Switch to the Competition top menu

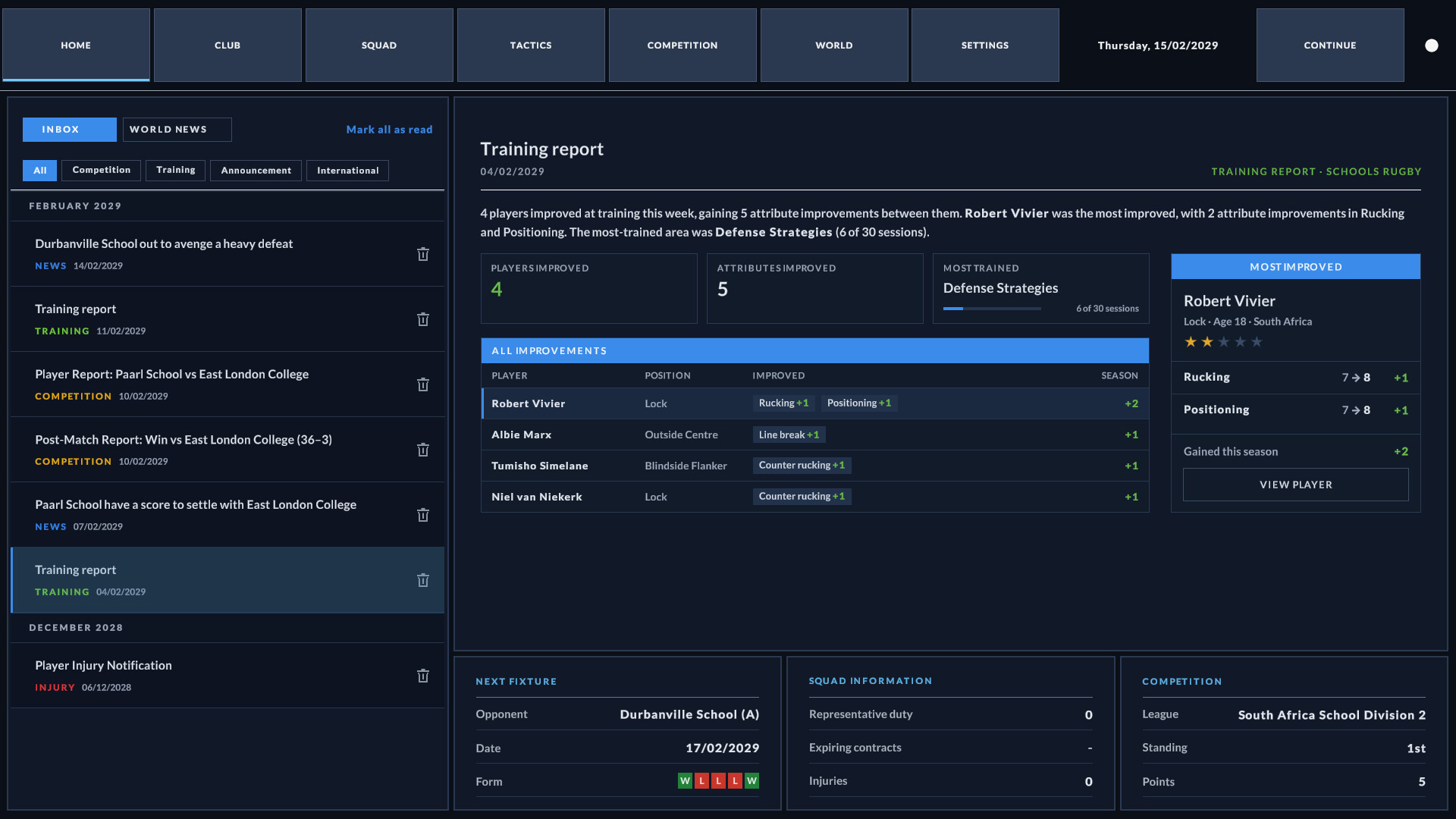(682, 45)
